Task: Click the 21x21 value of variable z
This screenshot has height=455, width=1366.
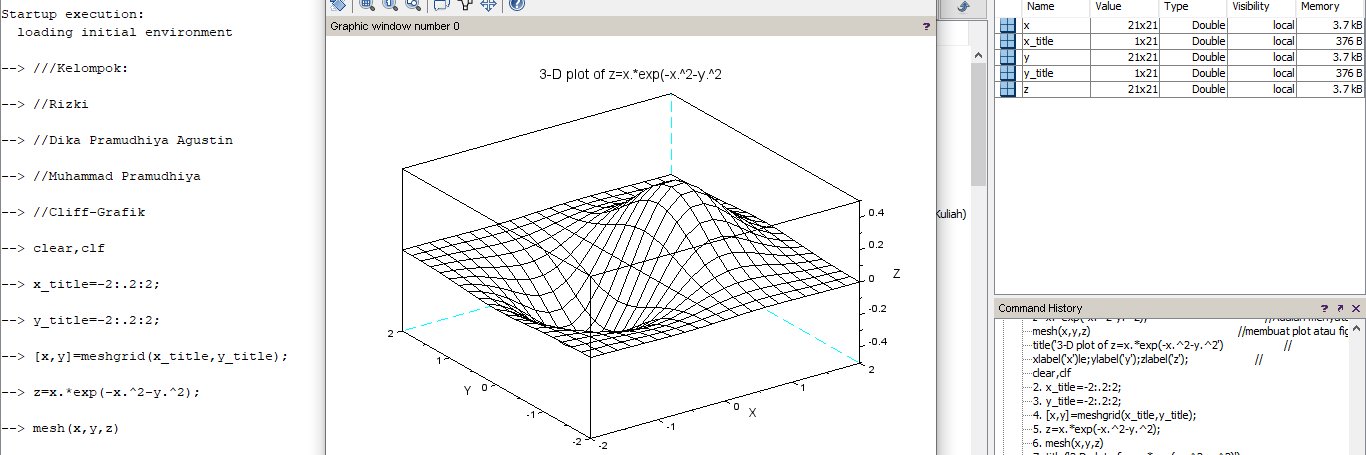Action: [1142, 89]
